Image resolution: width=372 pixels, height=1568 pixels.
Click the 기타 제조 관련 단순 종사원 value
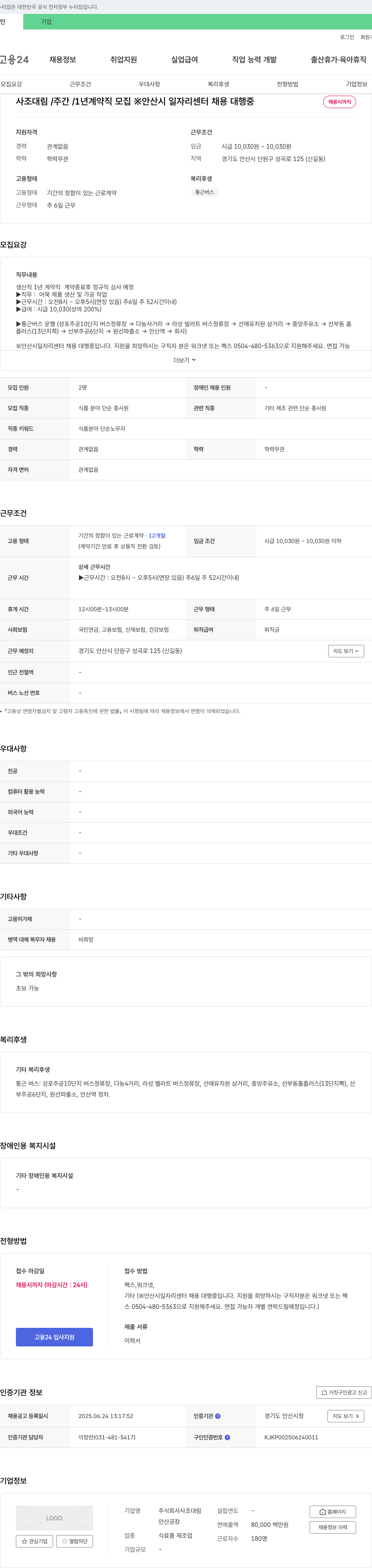click(x=295, y=408)
